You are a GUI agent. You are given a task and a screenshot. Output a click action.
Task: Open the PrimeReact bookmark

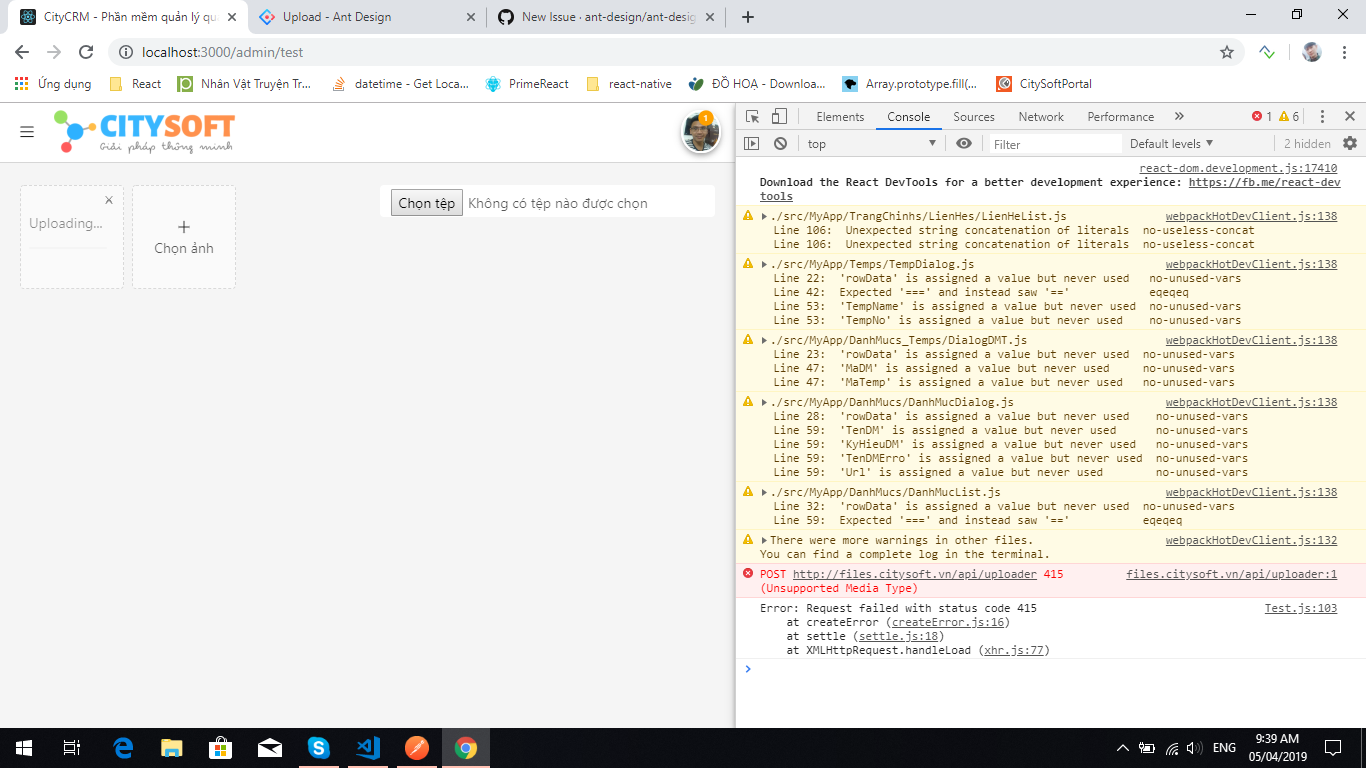(x=526, y=84)
